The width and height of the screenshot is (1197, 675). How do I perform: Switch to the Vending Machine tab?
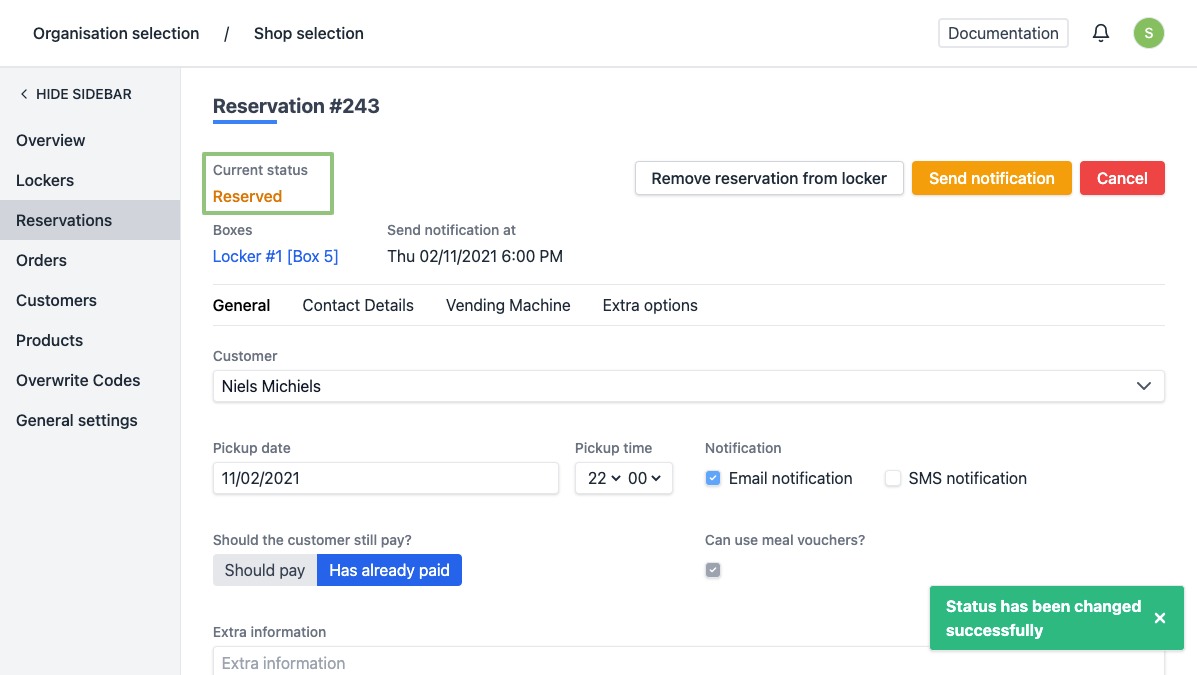pyautogui.click(x=508, y=306)
